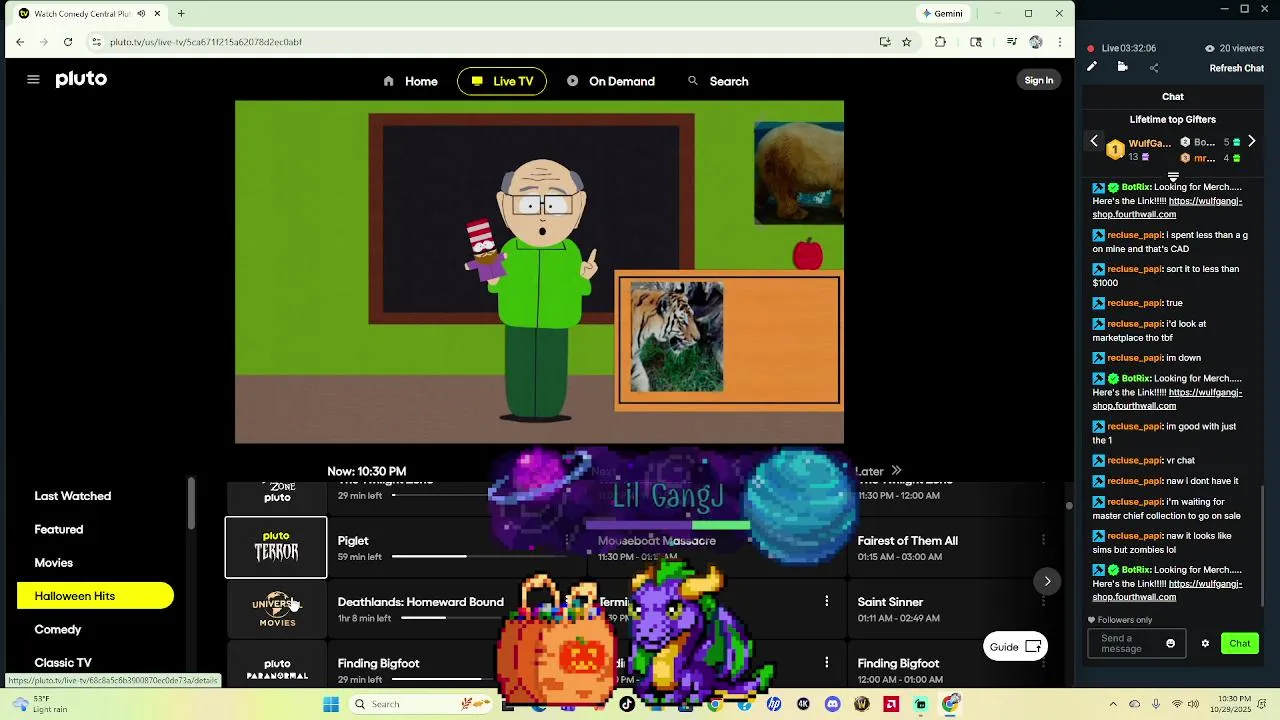Select Halloween Hits category
The width and height of the screenshot is (1280, 720).
[95, 596]
